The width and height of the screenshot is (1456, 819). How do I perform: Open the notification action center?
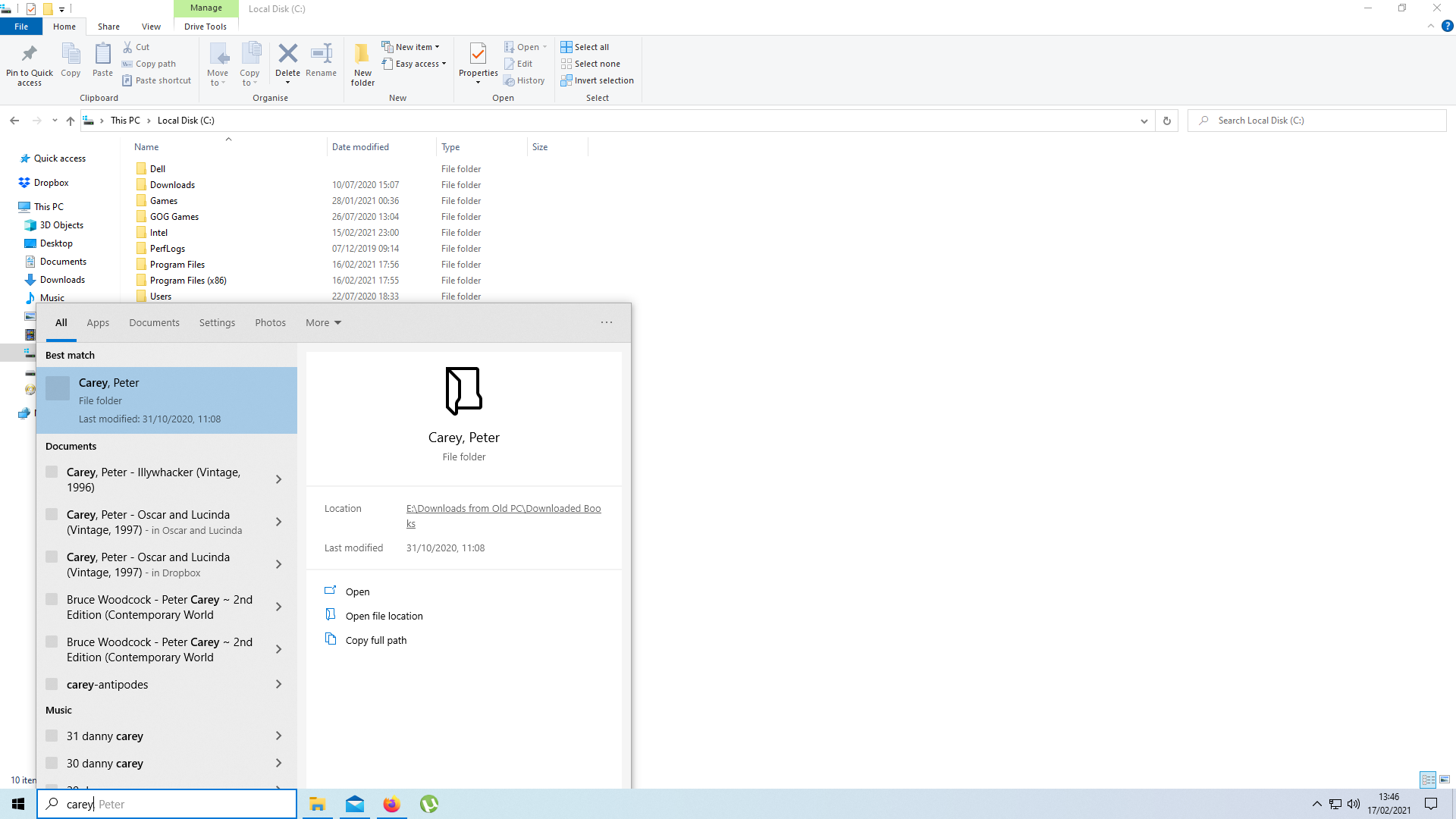tap(1431, 804)
